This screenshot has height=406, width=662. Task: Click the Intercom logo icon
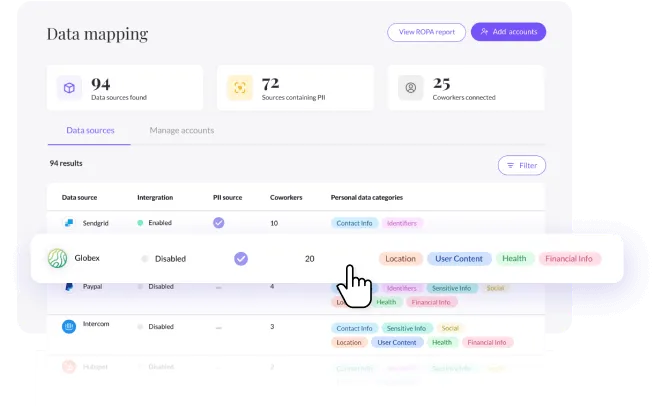[x=69, y=327]
